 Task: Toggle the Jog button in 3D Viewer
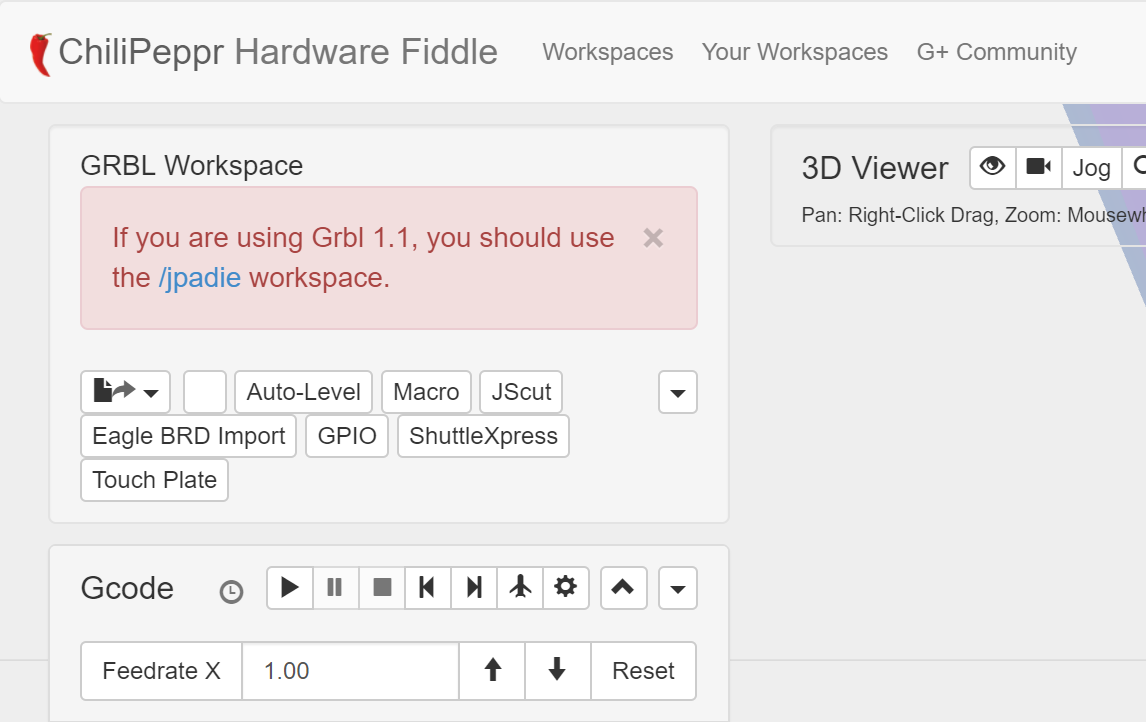point(1091,168)
